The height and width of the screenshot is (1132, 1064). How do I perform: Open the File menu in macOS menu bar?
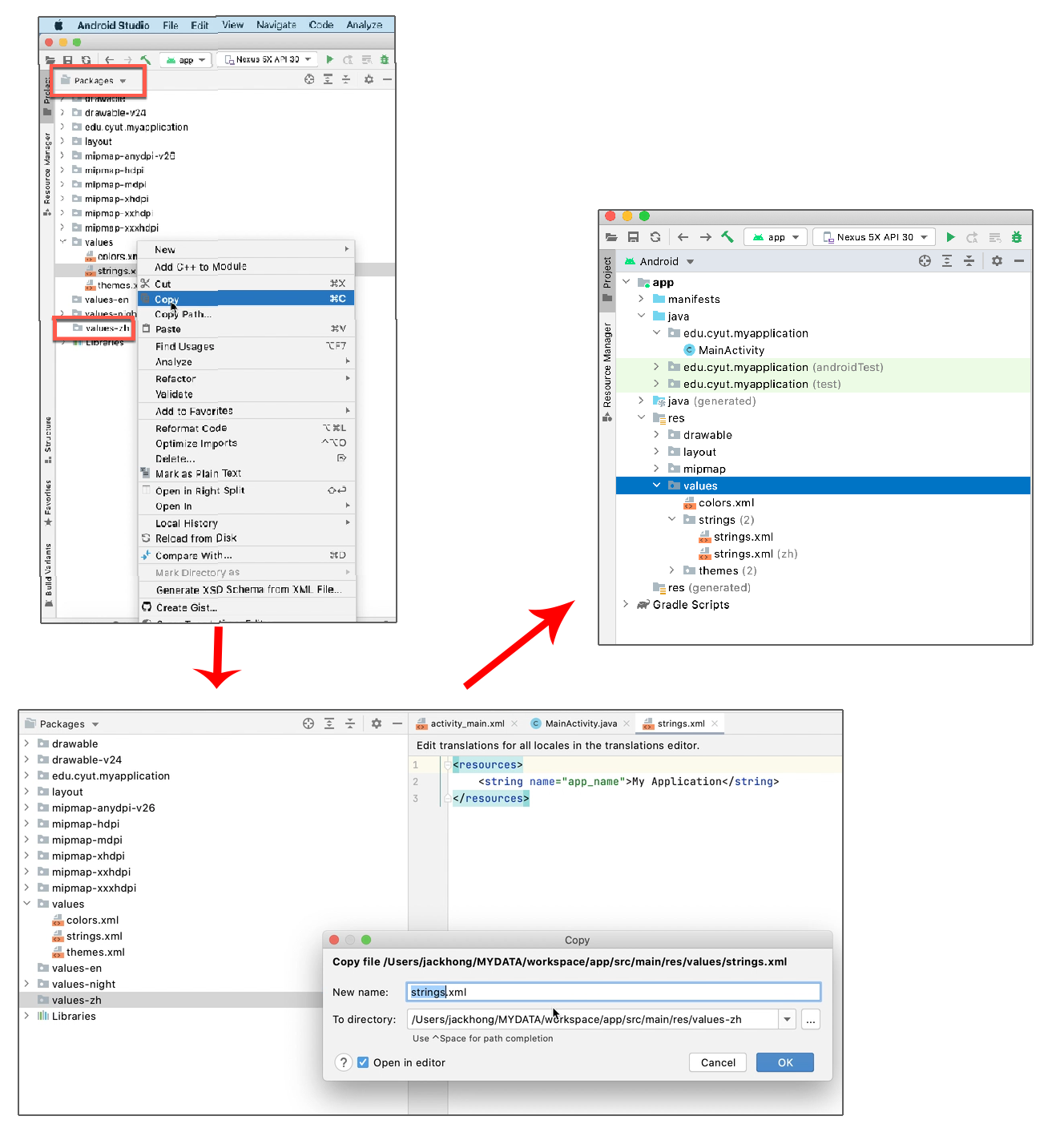[x=171, y=25]
